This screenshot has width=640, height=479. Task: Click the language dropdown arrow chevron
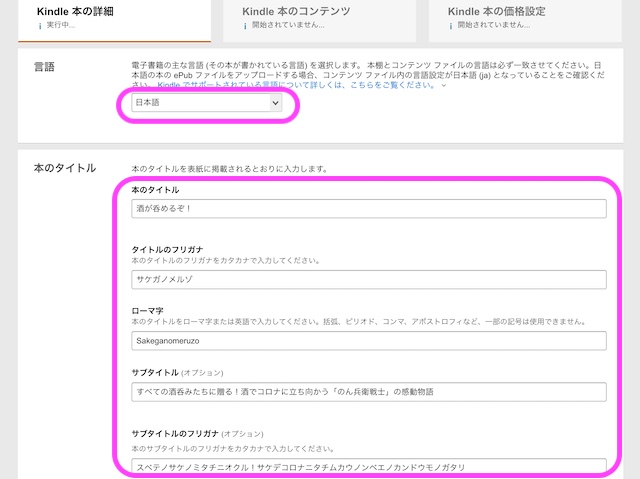click(x=276, y=103)
